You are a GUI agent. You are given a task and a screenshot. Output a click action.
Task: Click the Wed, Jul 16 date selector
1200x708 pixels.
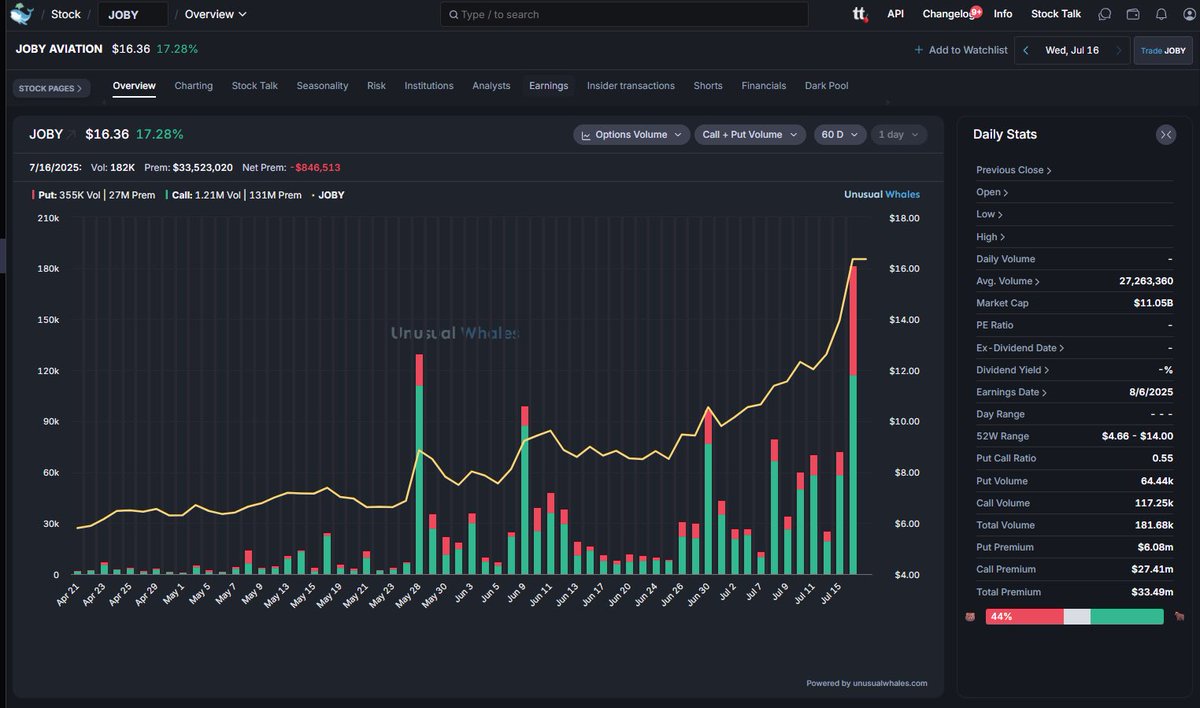coord(1072,50)
